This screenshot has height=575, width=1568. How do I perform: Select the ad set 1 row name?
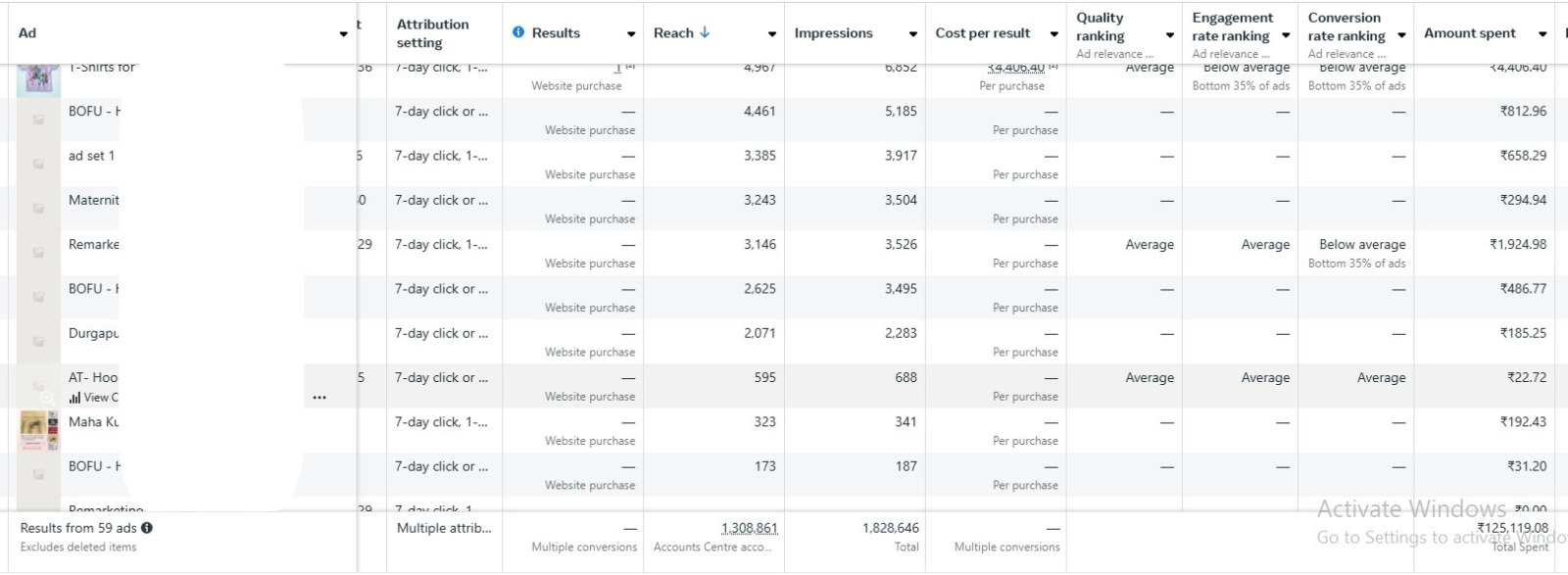(x=91, y=156)
